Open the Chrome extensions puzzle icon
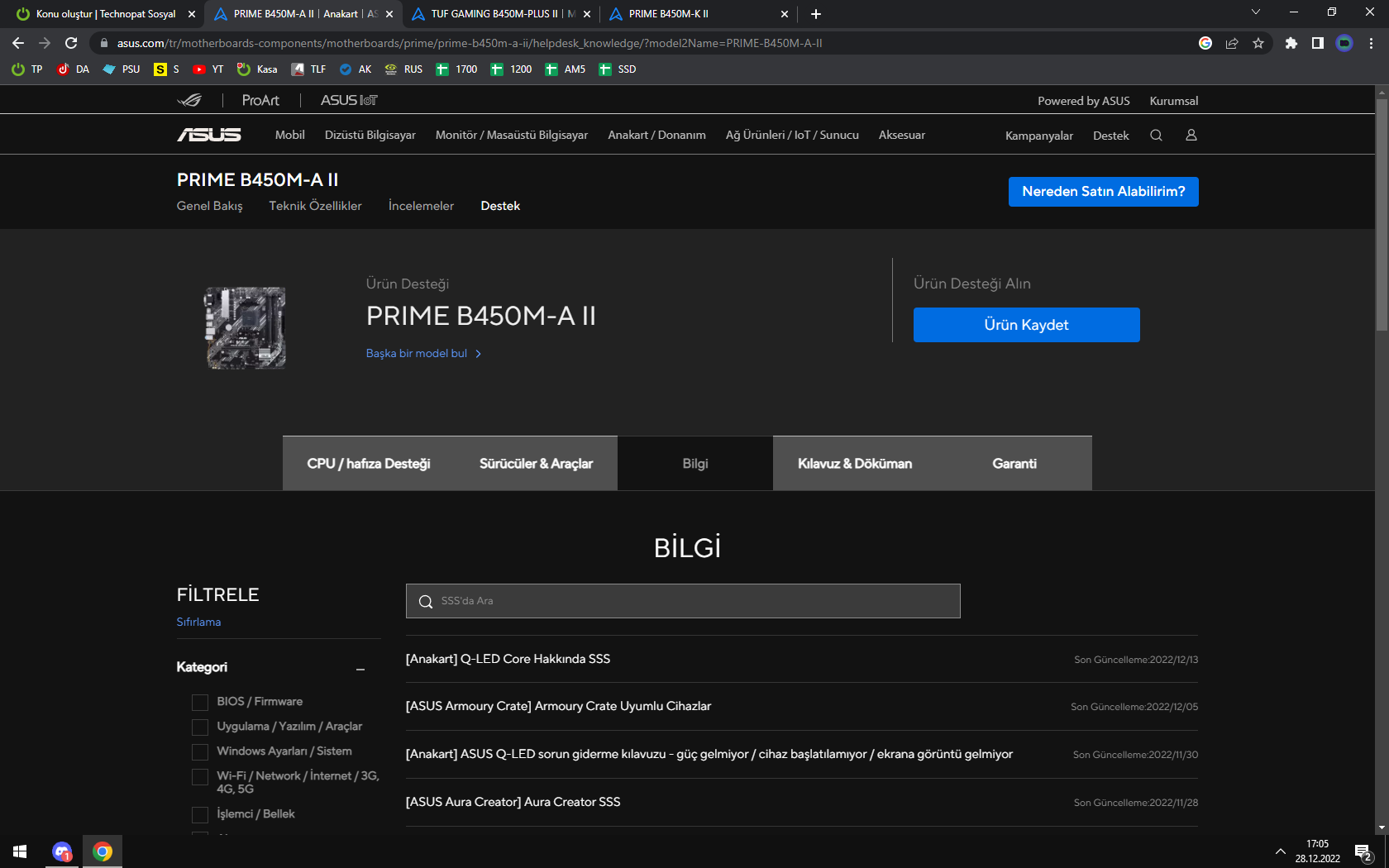The image size is (1389, 868). point(1291,43)
